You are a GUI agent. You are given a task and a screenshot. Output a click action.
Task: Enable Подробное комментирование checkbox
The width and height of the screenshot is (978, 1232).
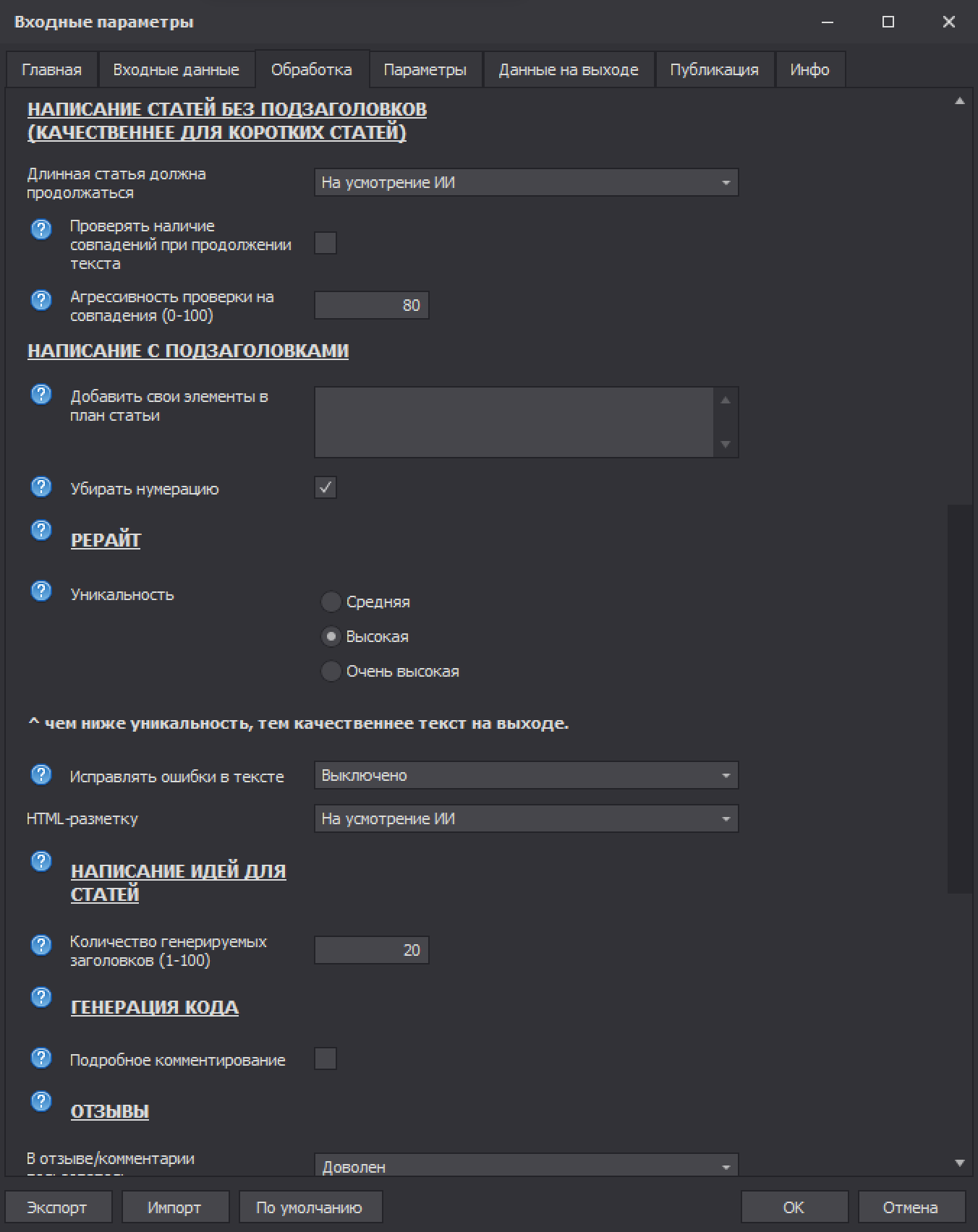tap(326, 1059)
